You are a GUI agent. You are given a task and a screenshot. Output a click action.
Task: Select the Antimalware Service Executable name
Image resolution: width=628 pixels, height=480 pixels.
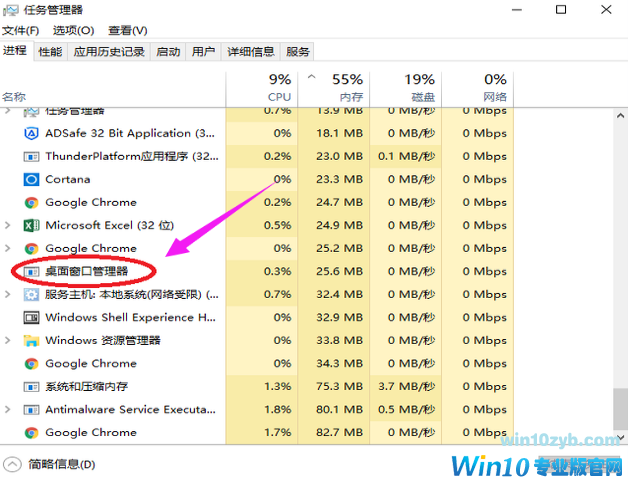131,409
